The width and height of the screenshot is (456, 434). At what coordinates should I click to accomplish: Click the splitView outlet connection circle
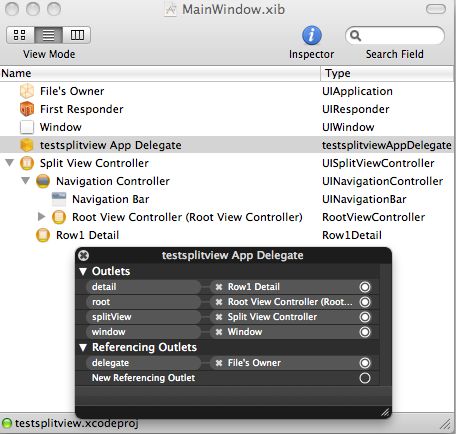coord(365,317)
